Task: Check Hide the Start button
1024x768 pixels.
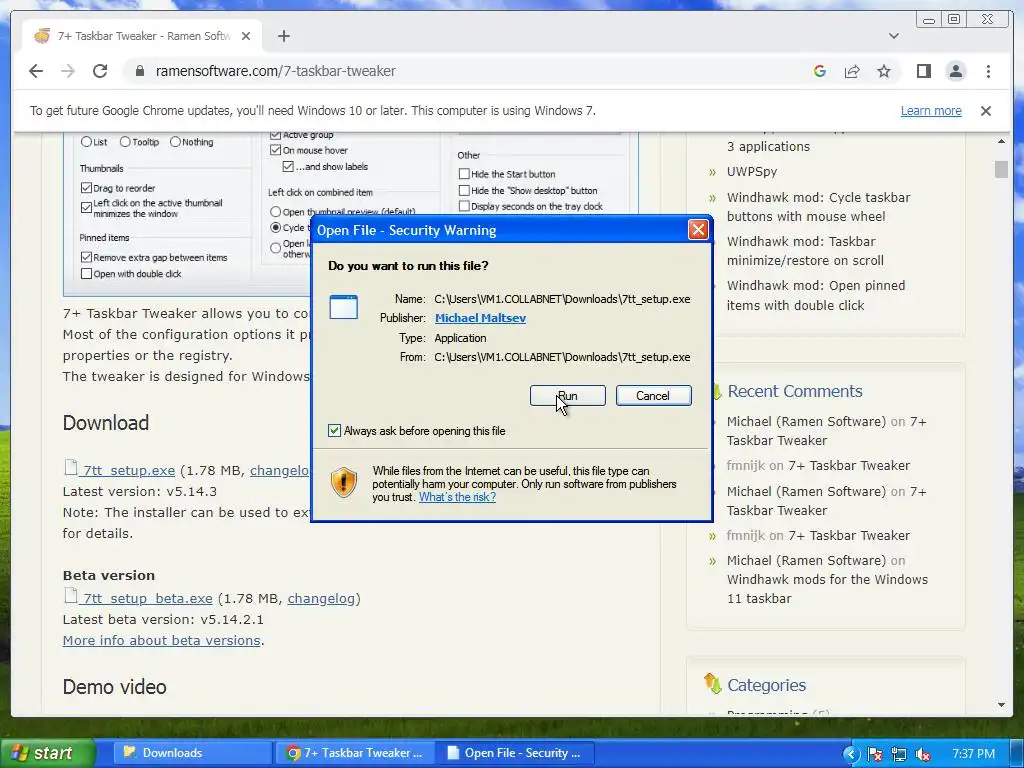Action: (464, 174)
